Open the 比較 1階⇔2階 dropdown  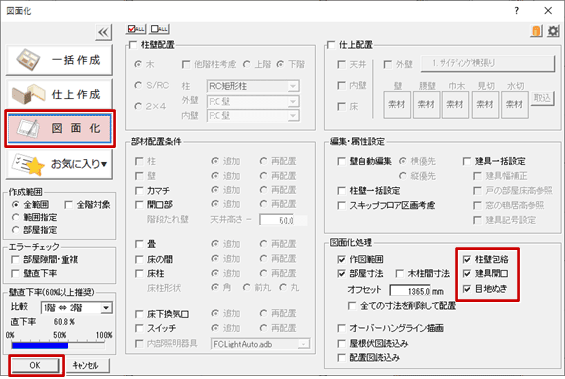click(x=76, y=308)
